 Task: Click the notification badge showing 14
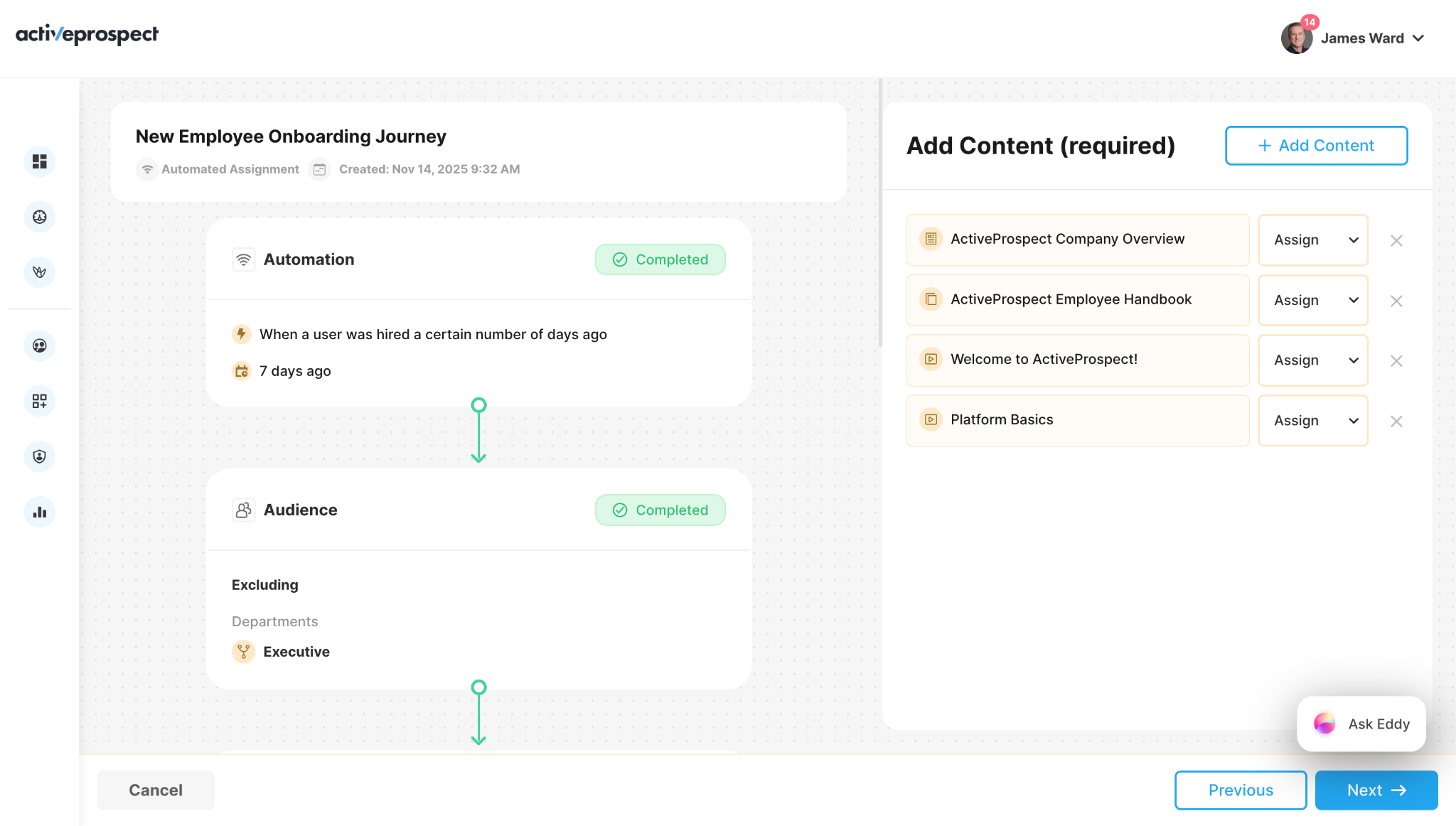pos(1309,21)
